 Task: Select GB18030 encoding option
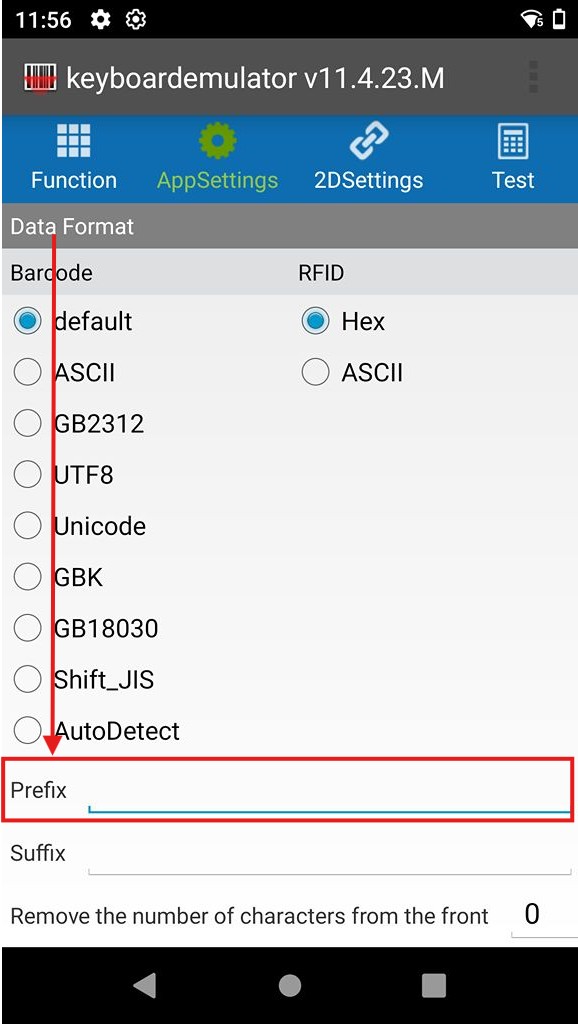pyautogui.click(x=27, y=627)
